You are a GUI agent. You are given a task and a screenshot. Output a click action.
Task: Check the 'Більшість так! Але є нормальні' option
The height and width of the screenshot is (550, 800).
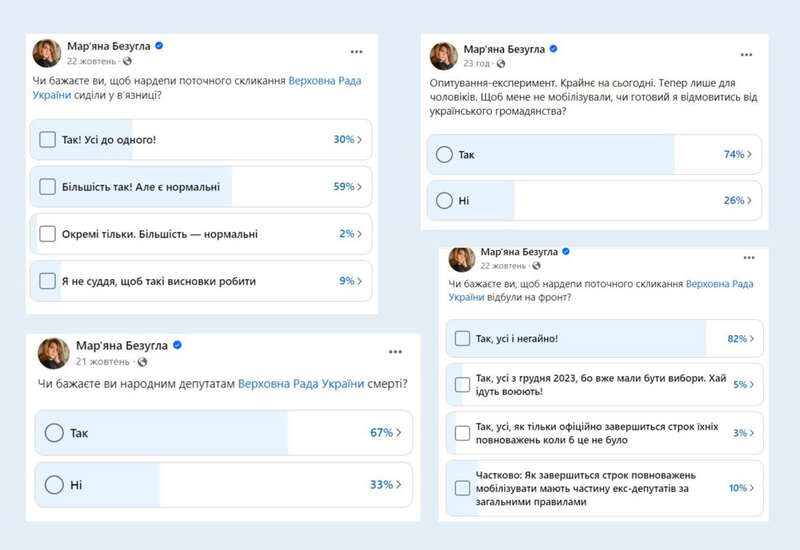pos(47,187)
